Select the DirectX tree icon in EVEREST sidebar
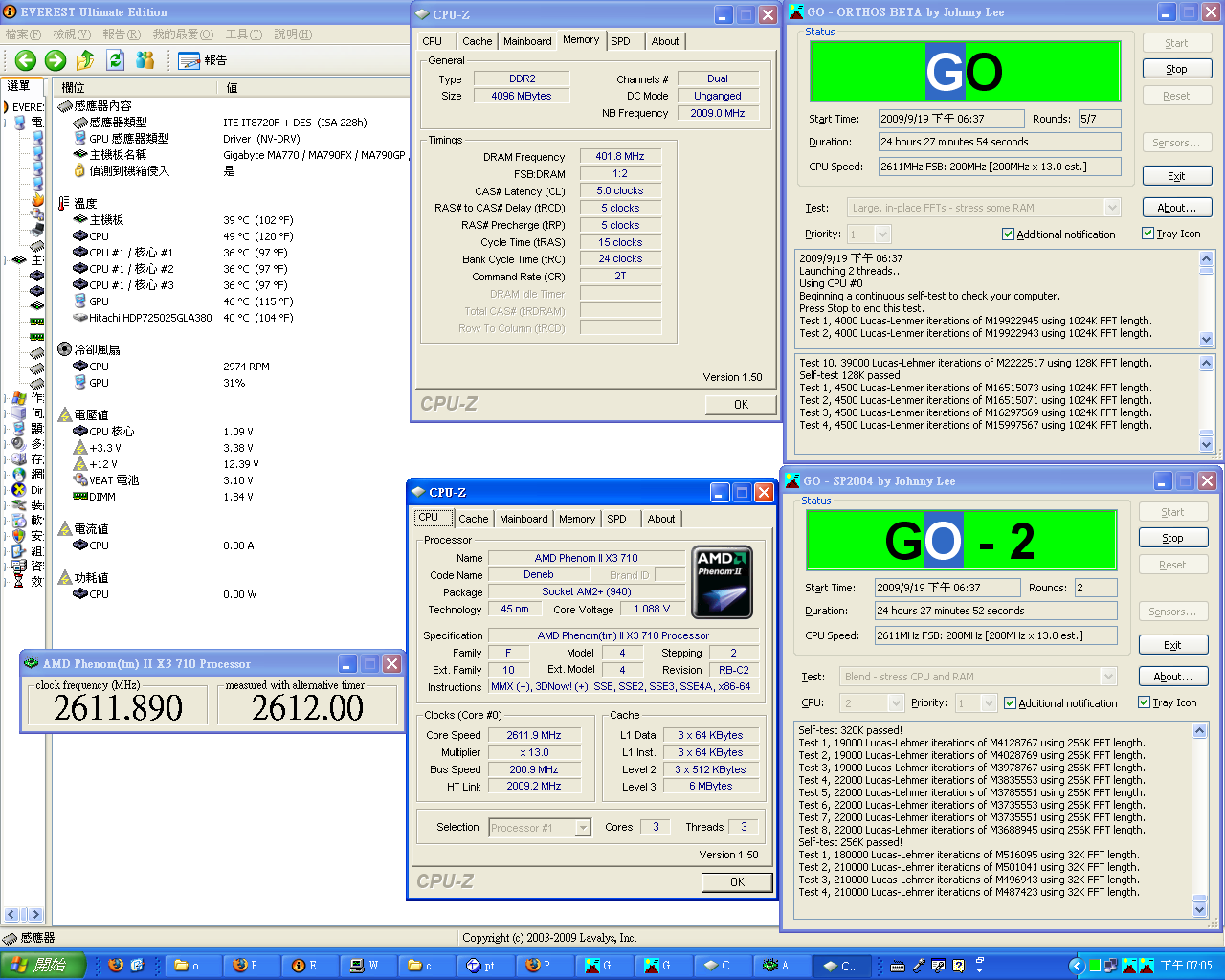1225x980 pixels. pyautogui.click(x=19, y=490)
